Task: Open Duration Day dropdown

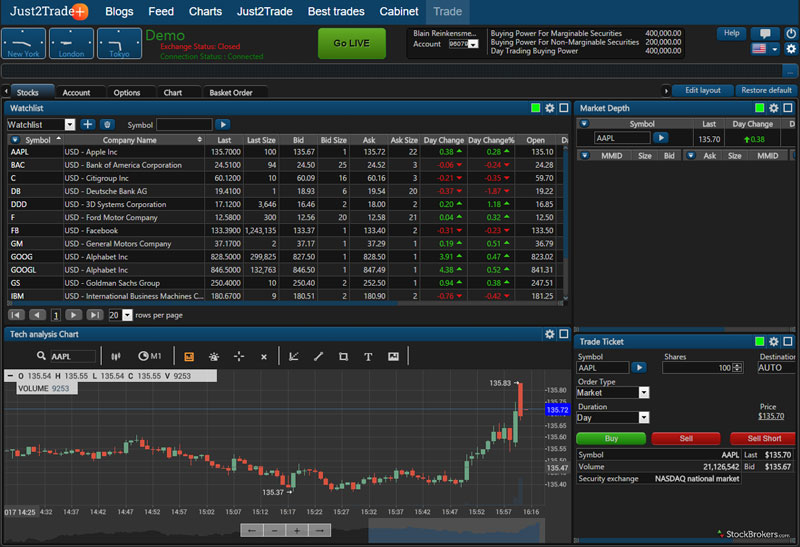Action: (644, 417)
